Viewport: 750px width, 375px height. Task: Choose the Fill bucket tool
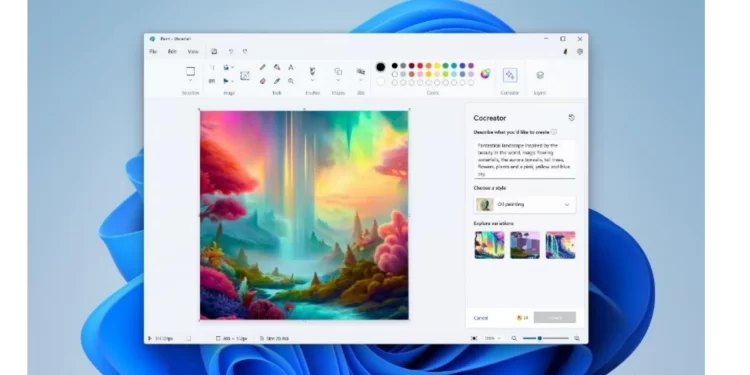pos(277,67)
